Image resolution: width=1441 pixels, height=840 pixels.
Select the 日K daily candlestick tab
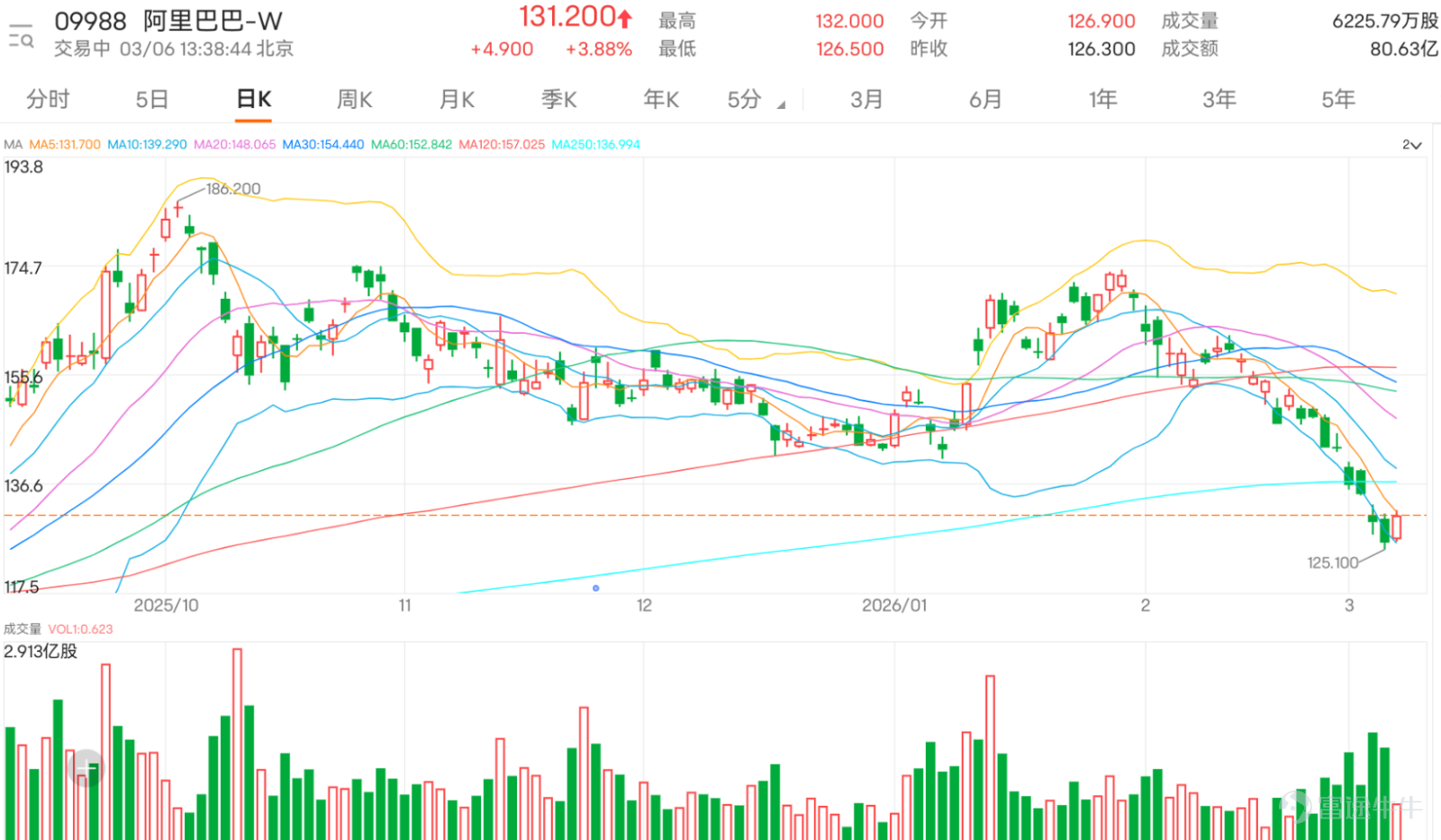tap(254, 99)
